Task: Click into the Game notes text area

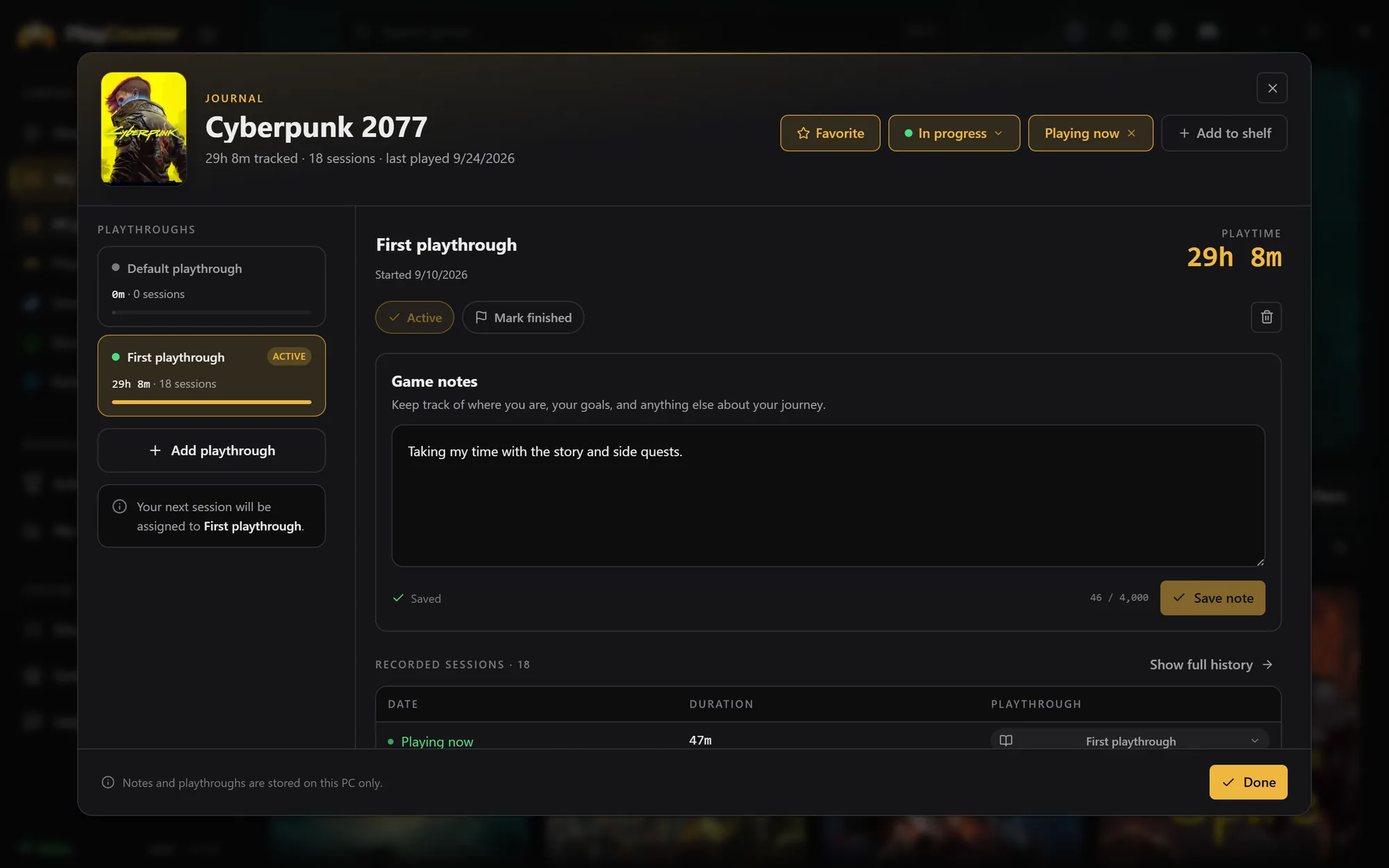Action: click(x=828, y=496)
